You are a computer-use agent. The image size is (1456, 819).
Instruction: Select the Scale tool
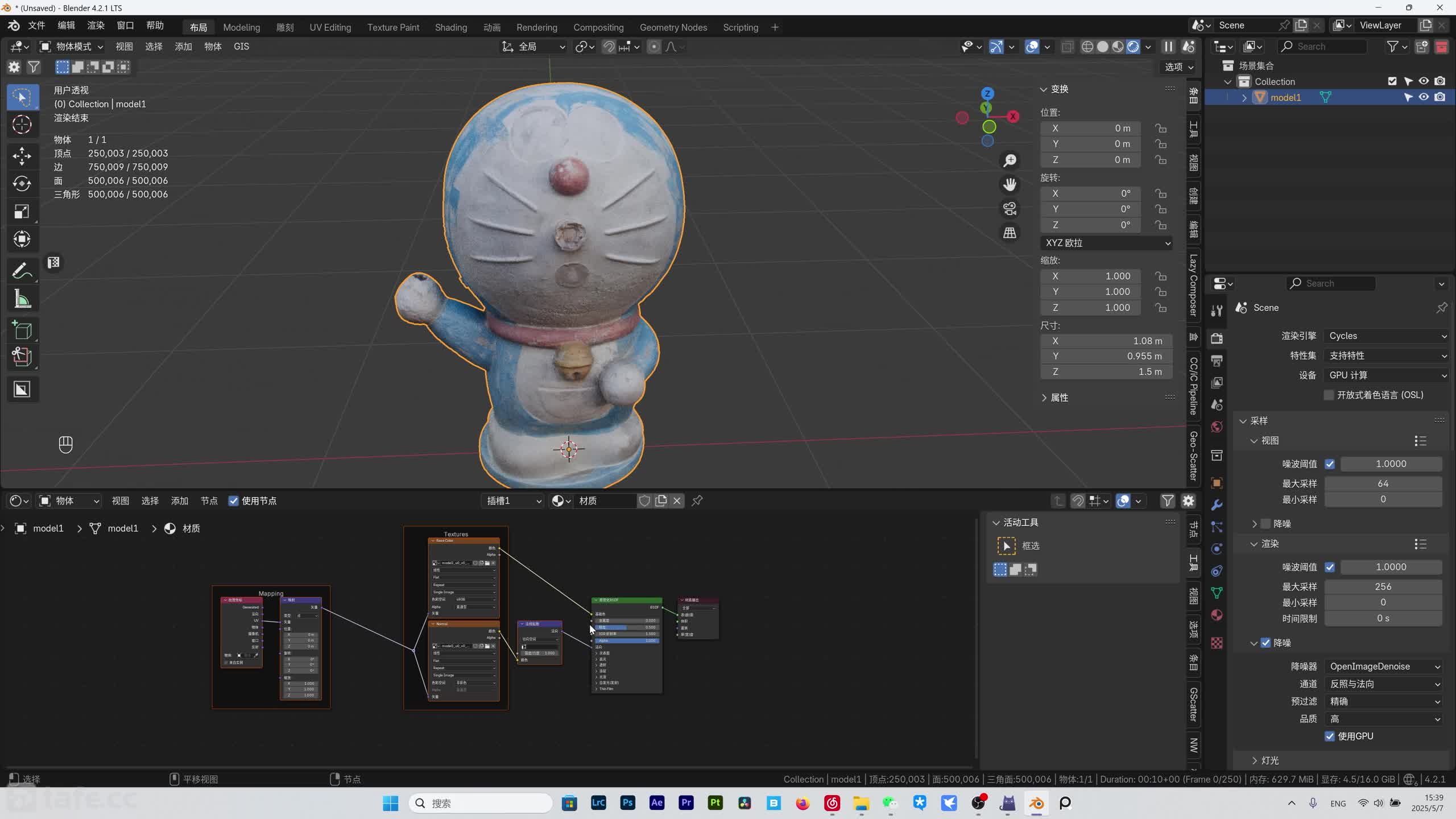22,211
